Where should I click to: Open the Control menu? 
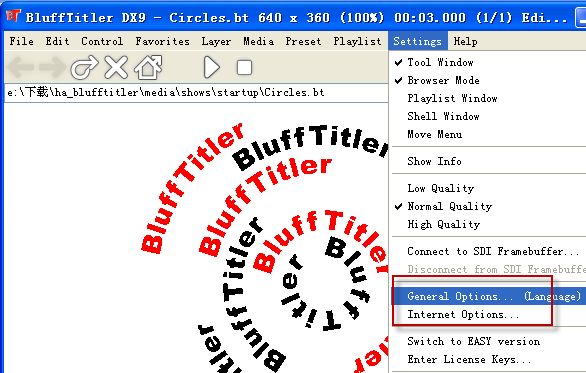pyautogui.click(x=102, y=41)
